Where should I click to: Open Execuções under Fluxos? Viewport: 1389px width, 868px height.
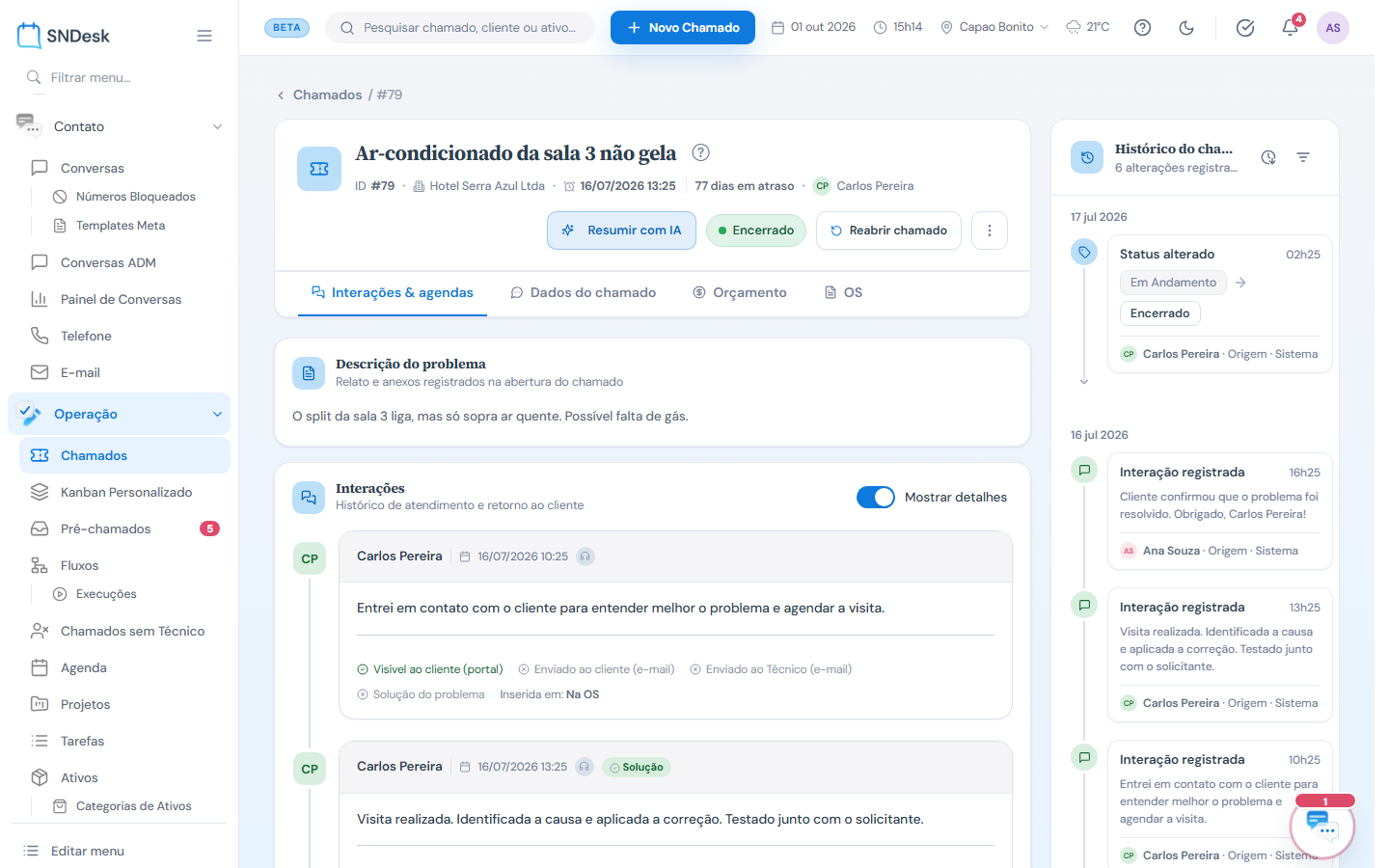click(x=106, y=594)
